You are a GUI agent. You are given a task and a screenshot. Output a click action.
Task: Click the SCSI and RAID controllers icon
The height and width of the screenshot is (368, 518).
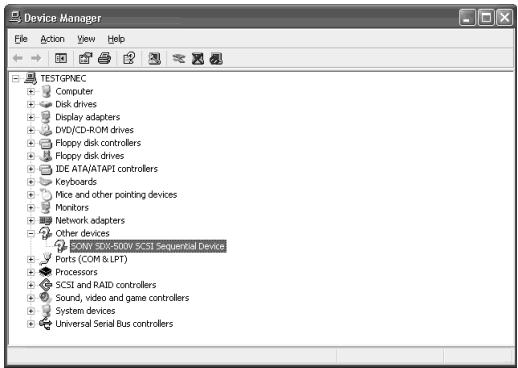[x=46, y=285]
